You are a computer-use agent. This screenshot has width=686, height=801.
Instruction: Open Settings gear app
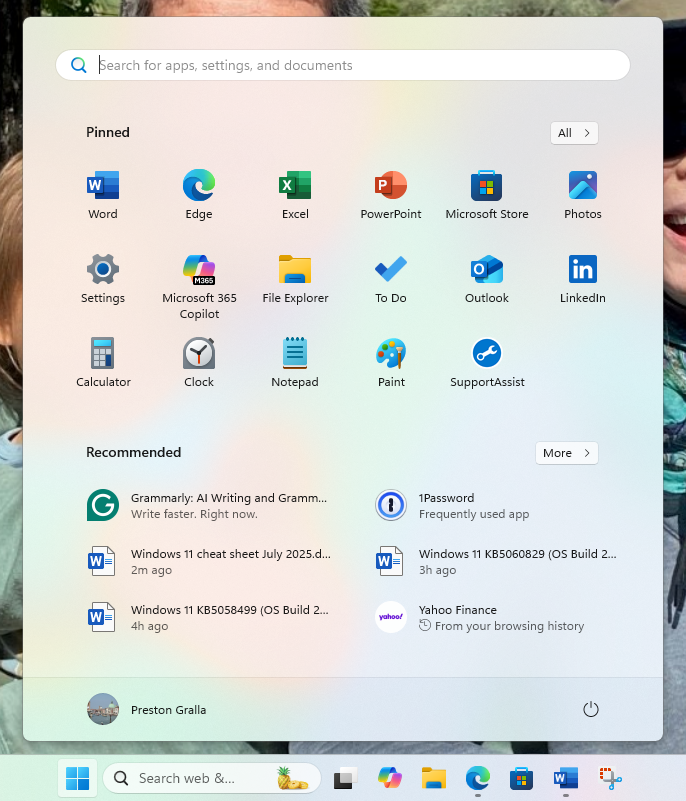coord(103,279)
